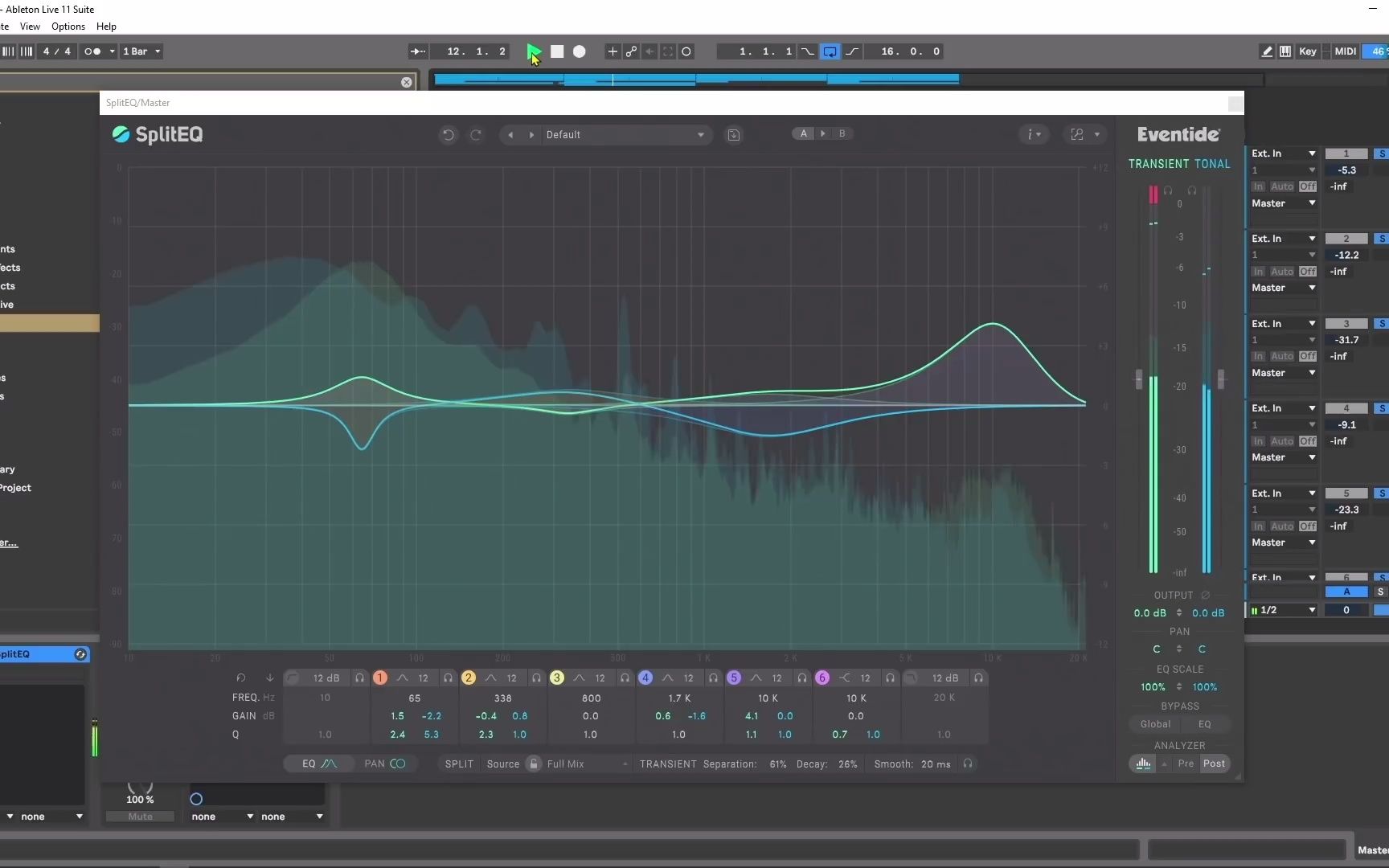Redo SplitEQ change
Viewport: 1389px width, 868px height.
point(476,135)
